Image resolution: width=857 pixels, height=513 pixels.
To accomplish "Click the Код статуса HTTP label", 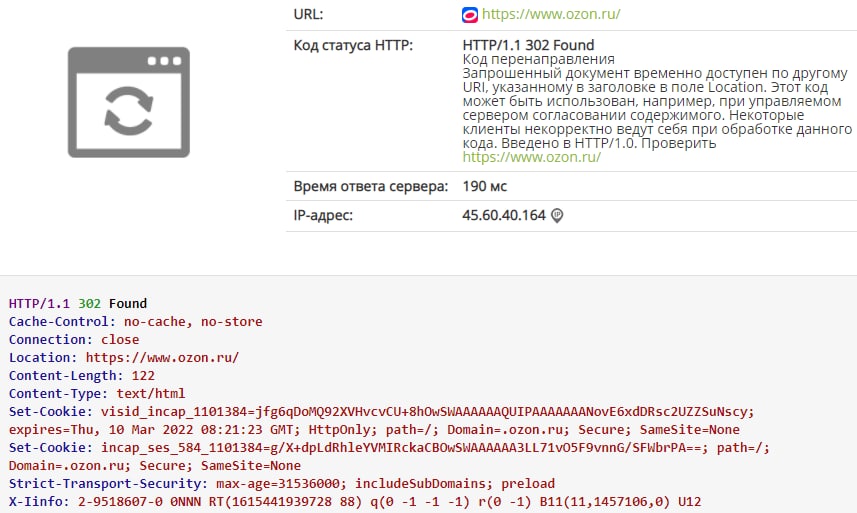I will pos(354,45).
